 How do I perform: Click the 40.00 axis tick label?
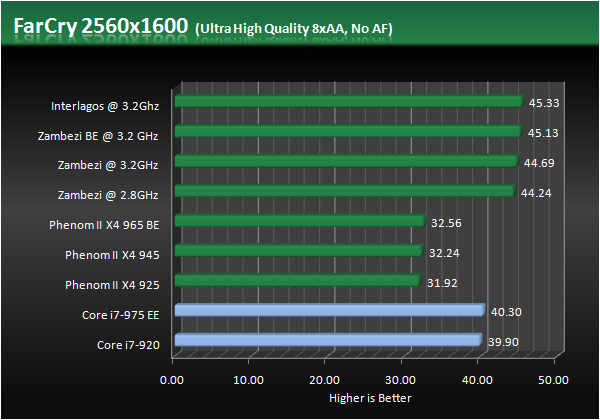click(477, 380)
